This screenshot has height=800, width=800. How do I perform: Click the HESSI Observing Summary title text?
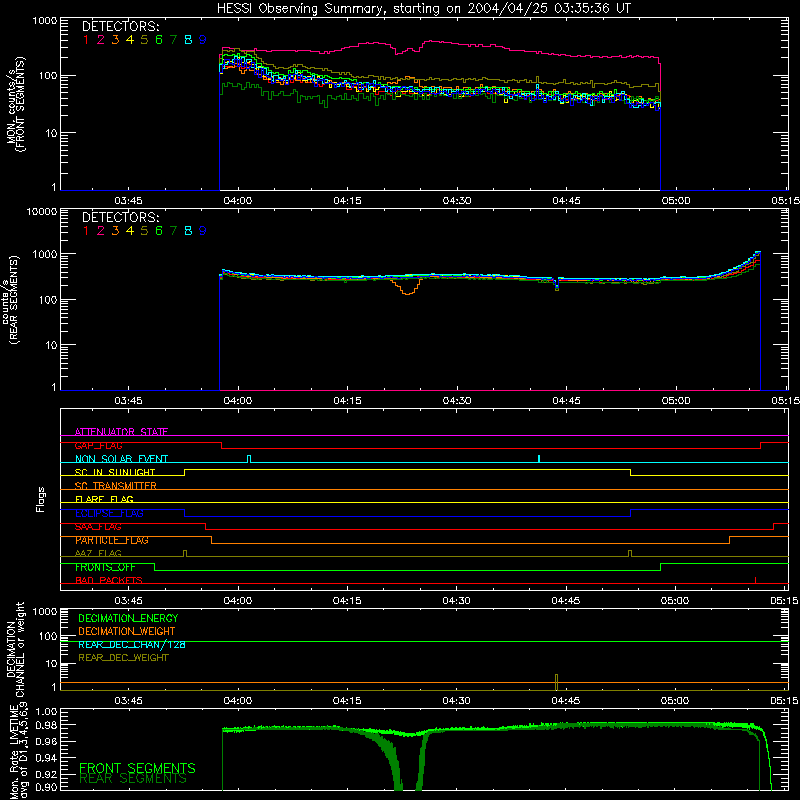pyautogui.click(x=423, y=8)
